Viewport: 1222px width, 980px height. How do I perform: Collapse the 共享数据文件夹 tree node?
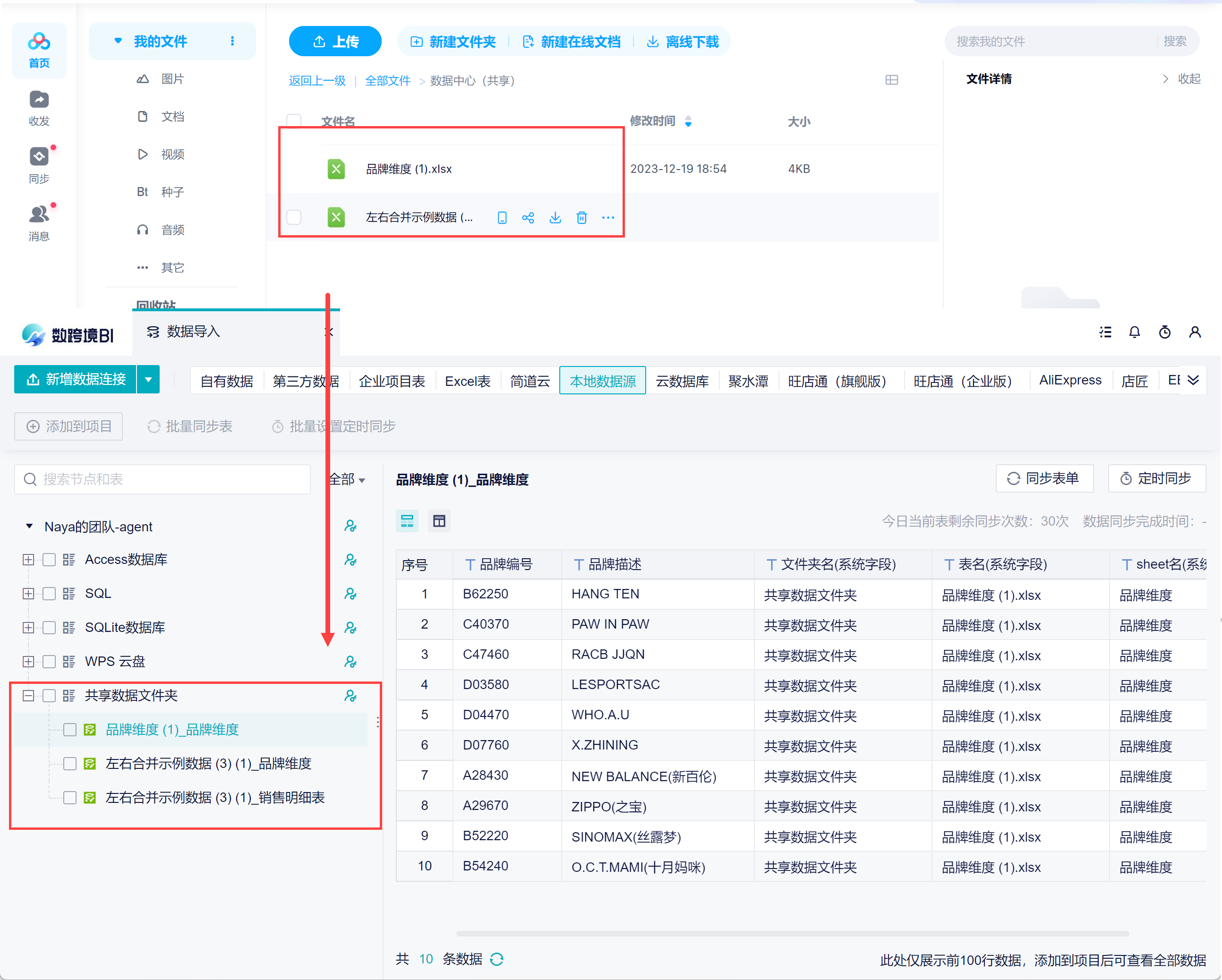(x=28, y=696)
